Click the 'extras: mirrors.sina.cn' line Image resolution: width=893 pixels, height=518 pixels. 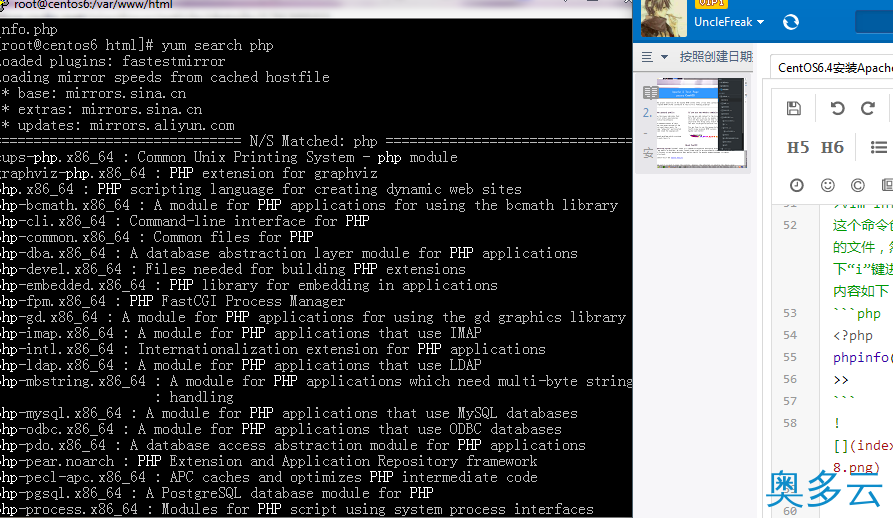(x=101, y=109)
